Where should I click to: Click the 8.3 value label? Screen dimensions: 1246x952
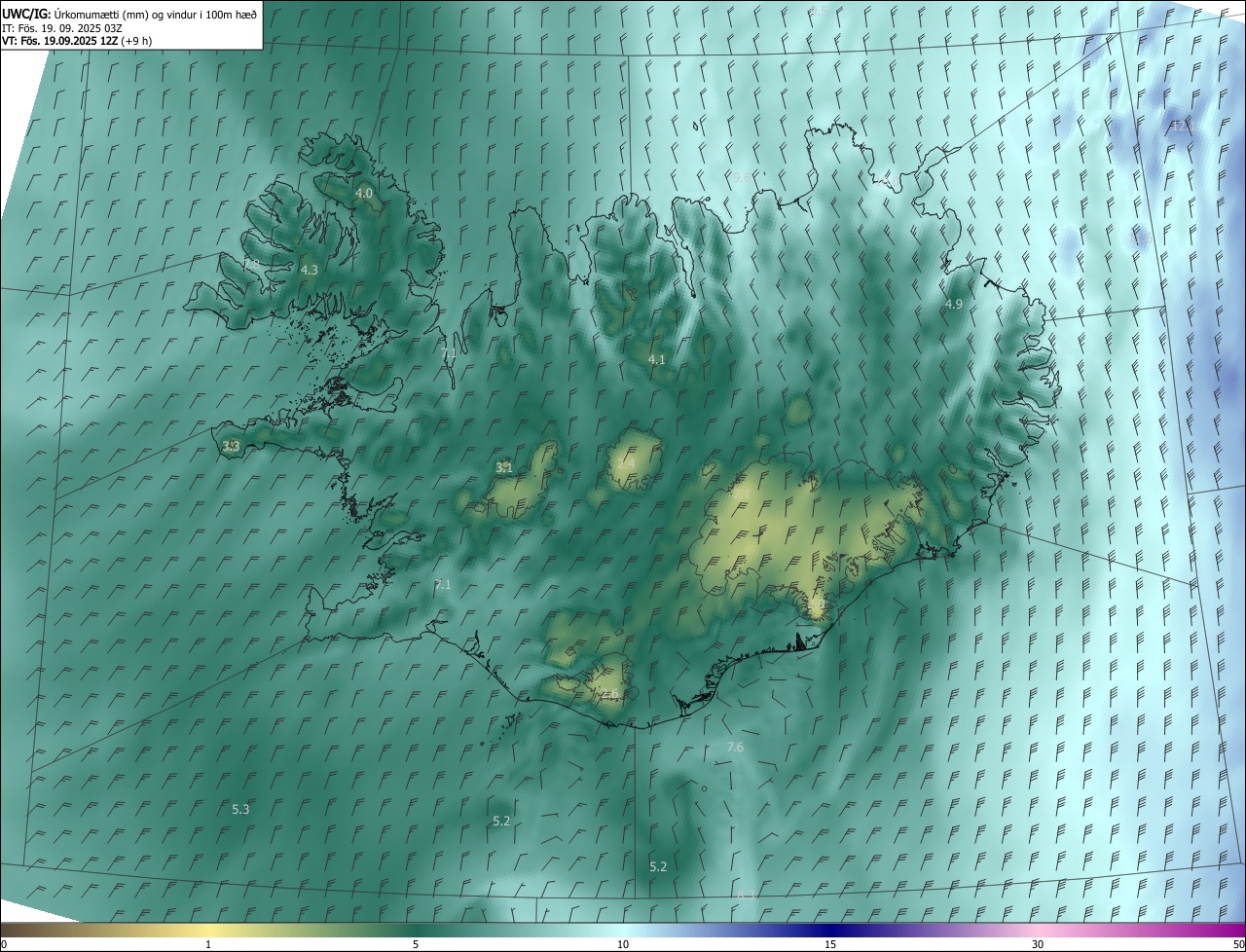point(746,895)
